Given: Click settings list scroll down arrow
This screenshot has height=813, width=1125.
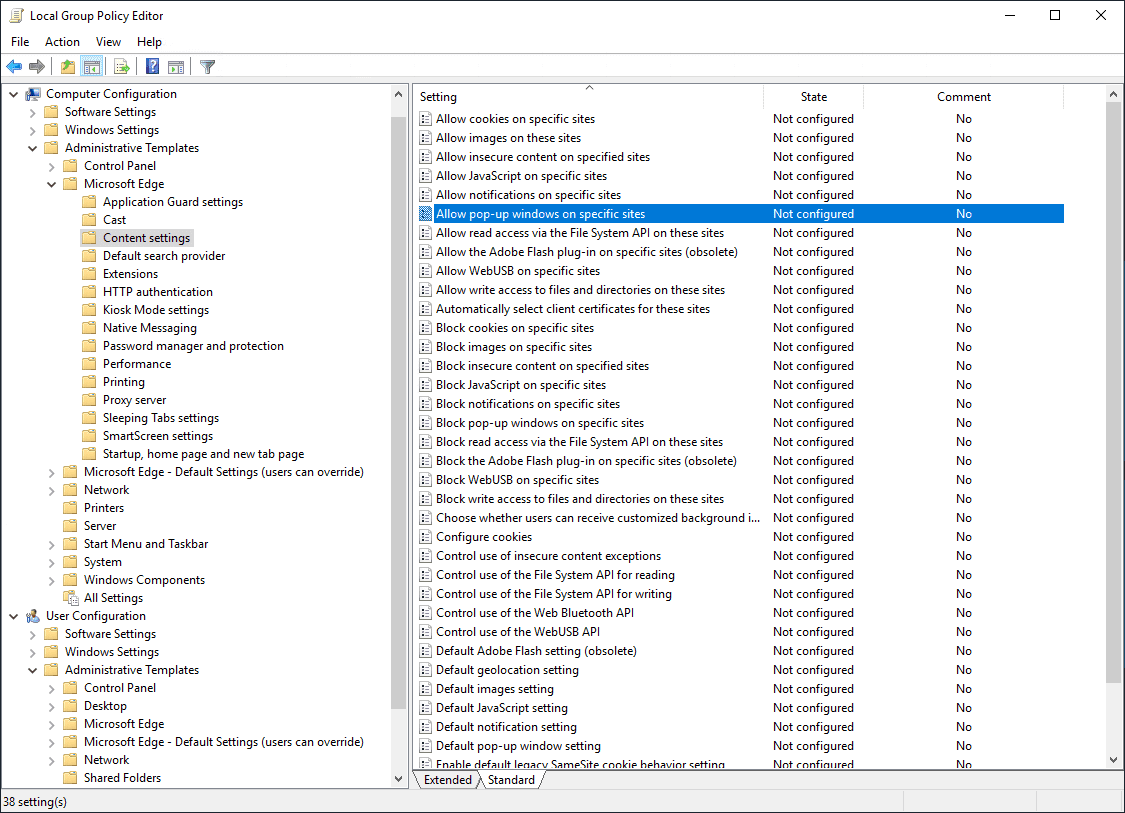Looking at the screenshot, I should (x=1113, y=759).
